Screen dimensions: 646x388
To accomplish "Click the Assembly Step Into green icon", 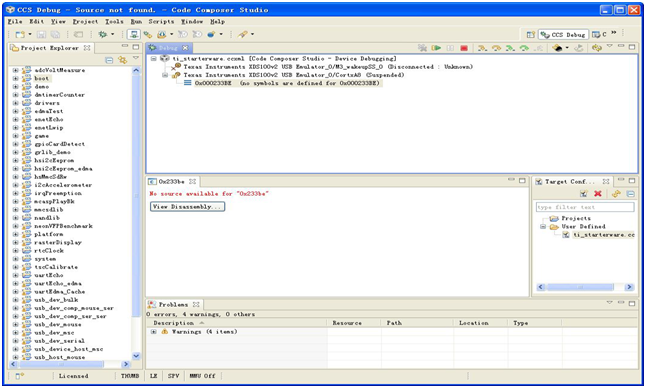I will click(510, 48).
